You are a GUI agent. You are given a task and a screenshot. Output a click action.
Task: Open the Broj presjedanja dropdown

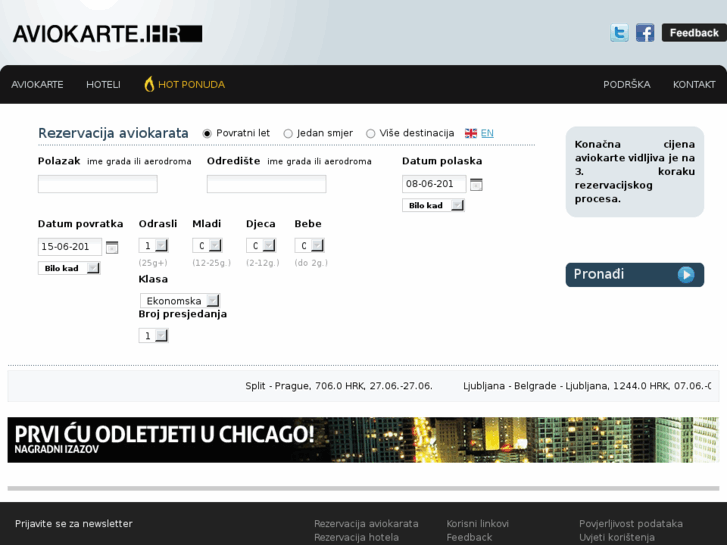(153, 335)
